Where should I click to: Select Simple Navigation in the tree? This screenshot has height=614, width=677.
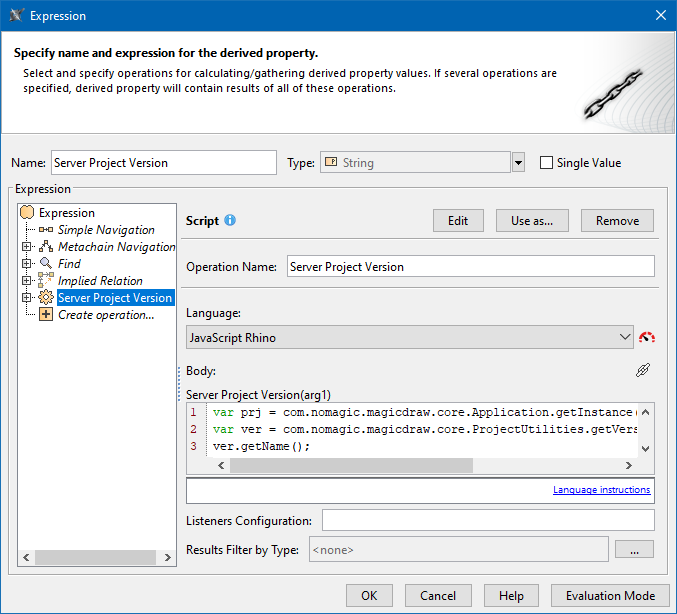point(105,230)
